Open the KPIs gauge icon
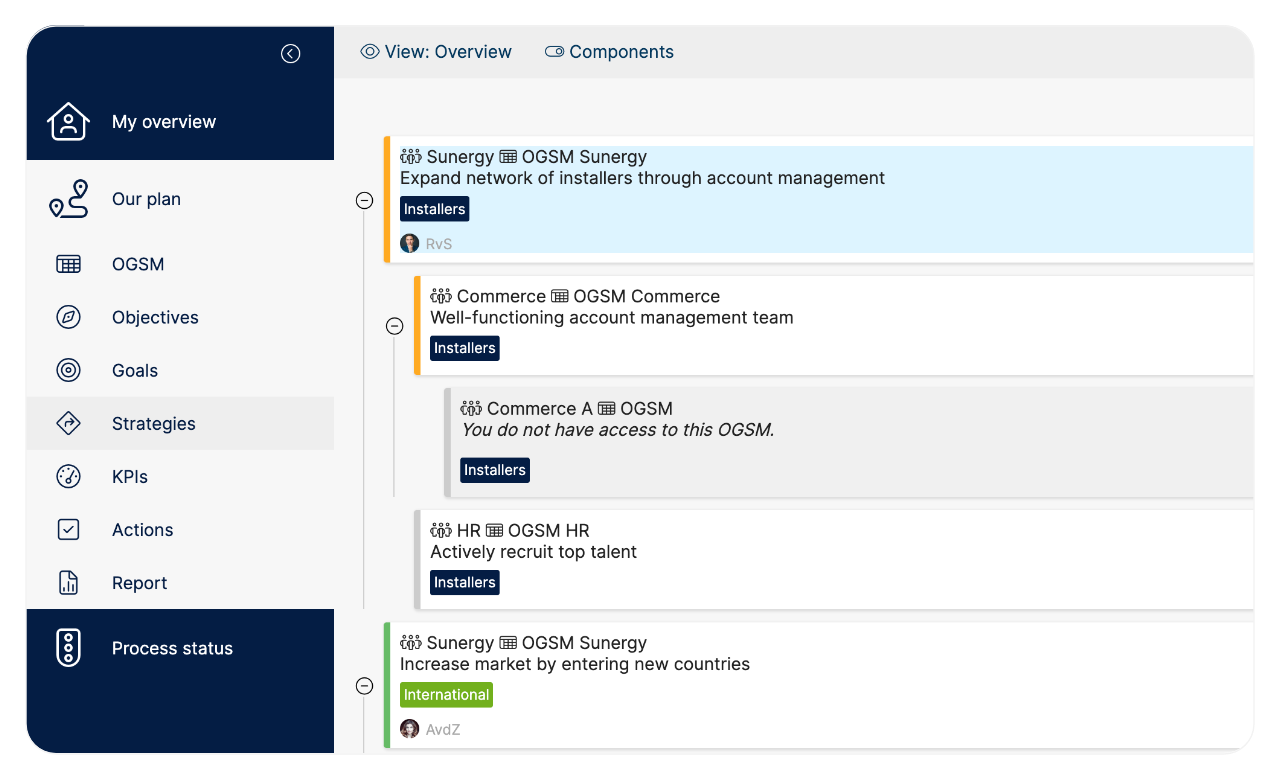This screenshot has height=780, width=1280. [68, 477]
